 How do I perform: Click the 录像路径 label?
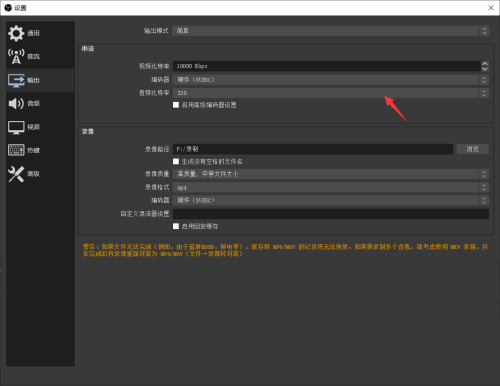click(157, 149)
